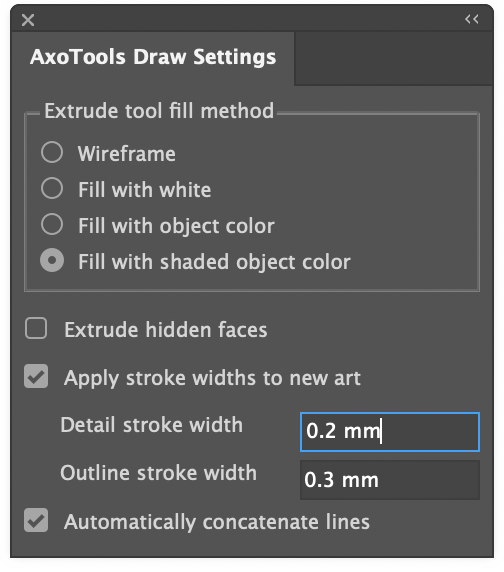Click Automatically concatenate lines label

pyautogui.click(x=217, y=522)
